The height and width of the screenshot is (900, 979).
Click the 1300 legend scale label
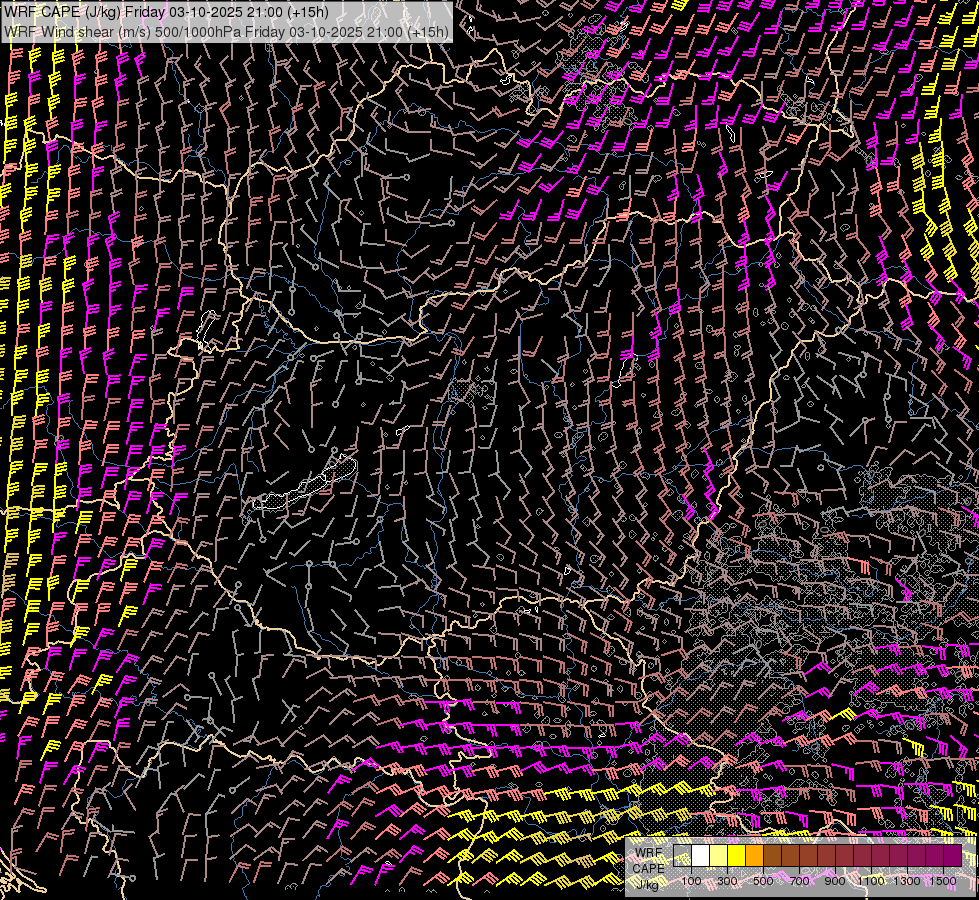(x=907, y=881)
